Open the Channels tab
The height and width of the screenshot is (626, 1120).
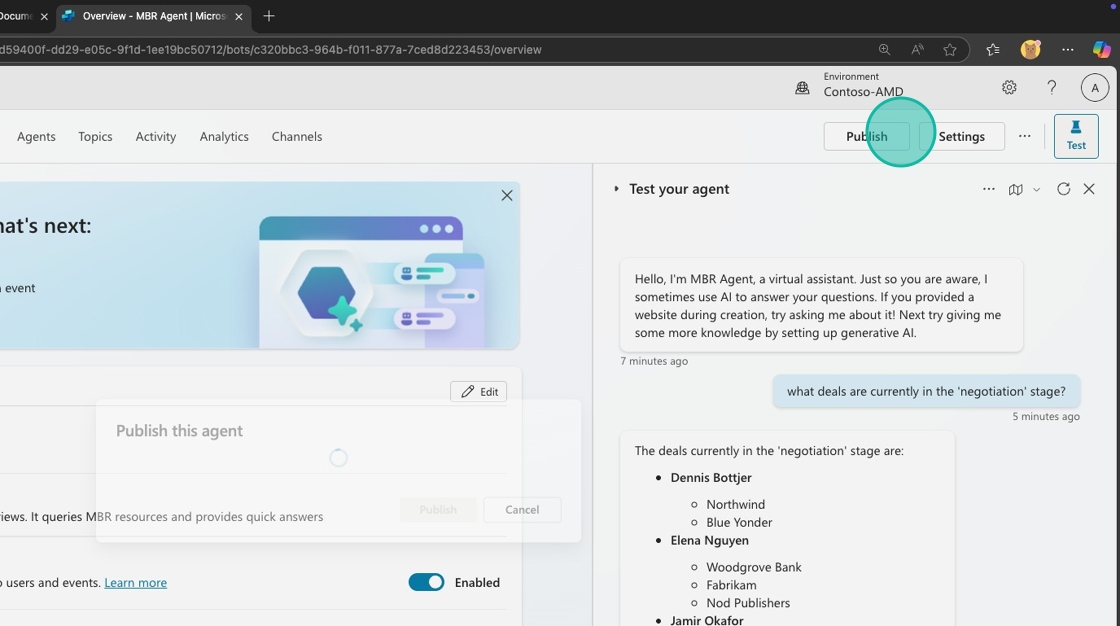tap(297, 136)
